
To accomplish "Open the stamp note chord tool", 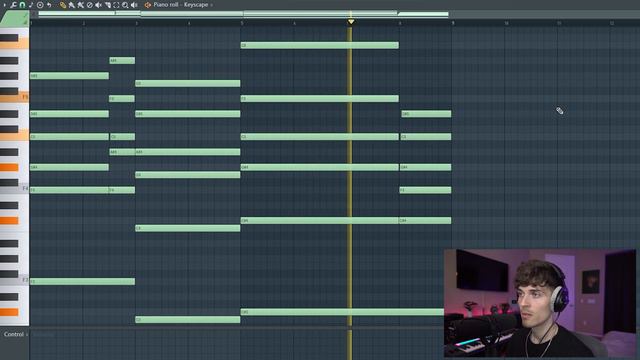I will tap(31, 5).
